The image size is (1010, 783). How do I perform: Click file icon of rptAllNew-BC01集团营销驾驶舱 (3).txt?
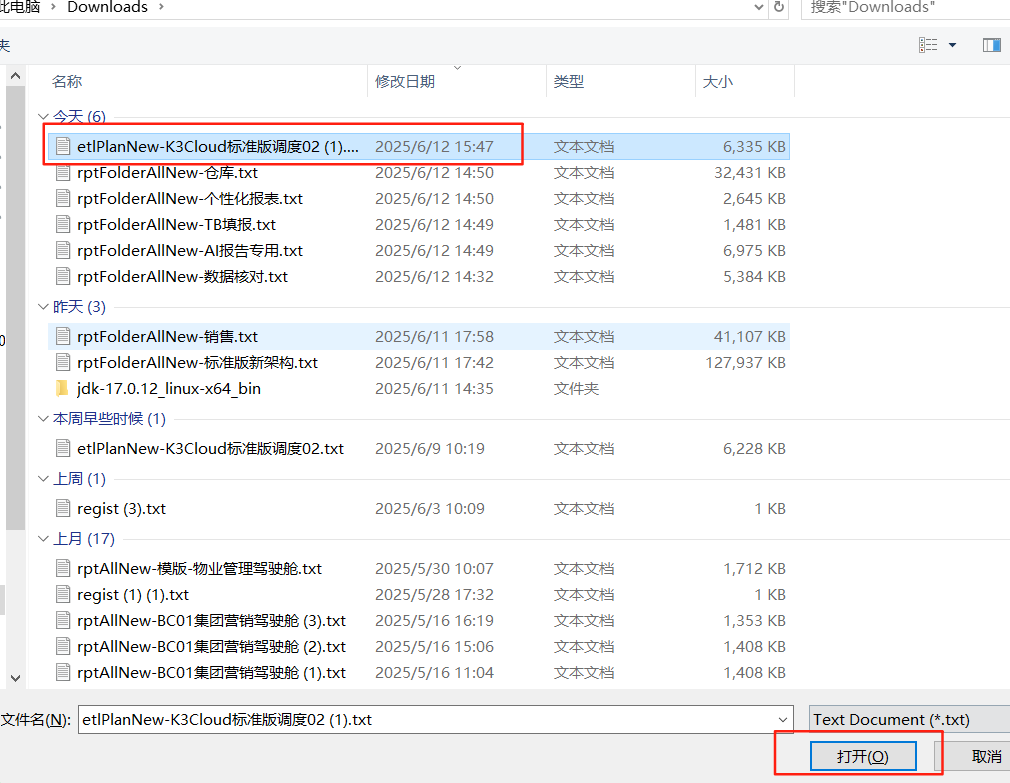point(63,620)
